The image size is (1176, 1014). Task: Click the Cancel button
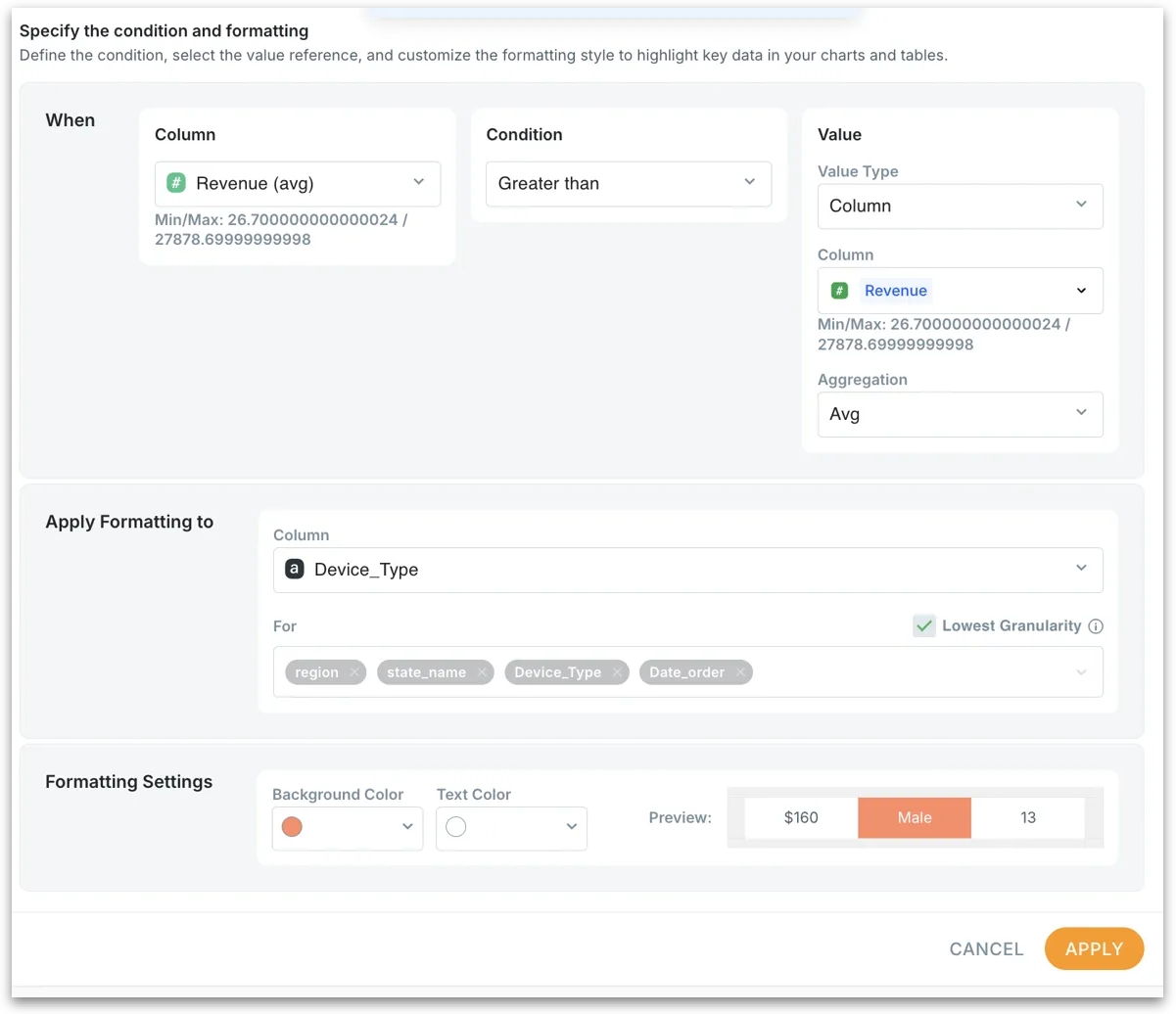pos(986,948)
